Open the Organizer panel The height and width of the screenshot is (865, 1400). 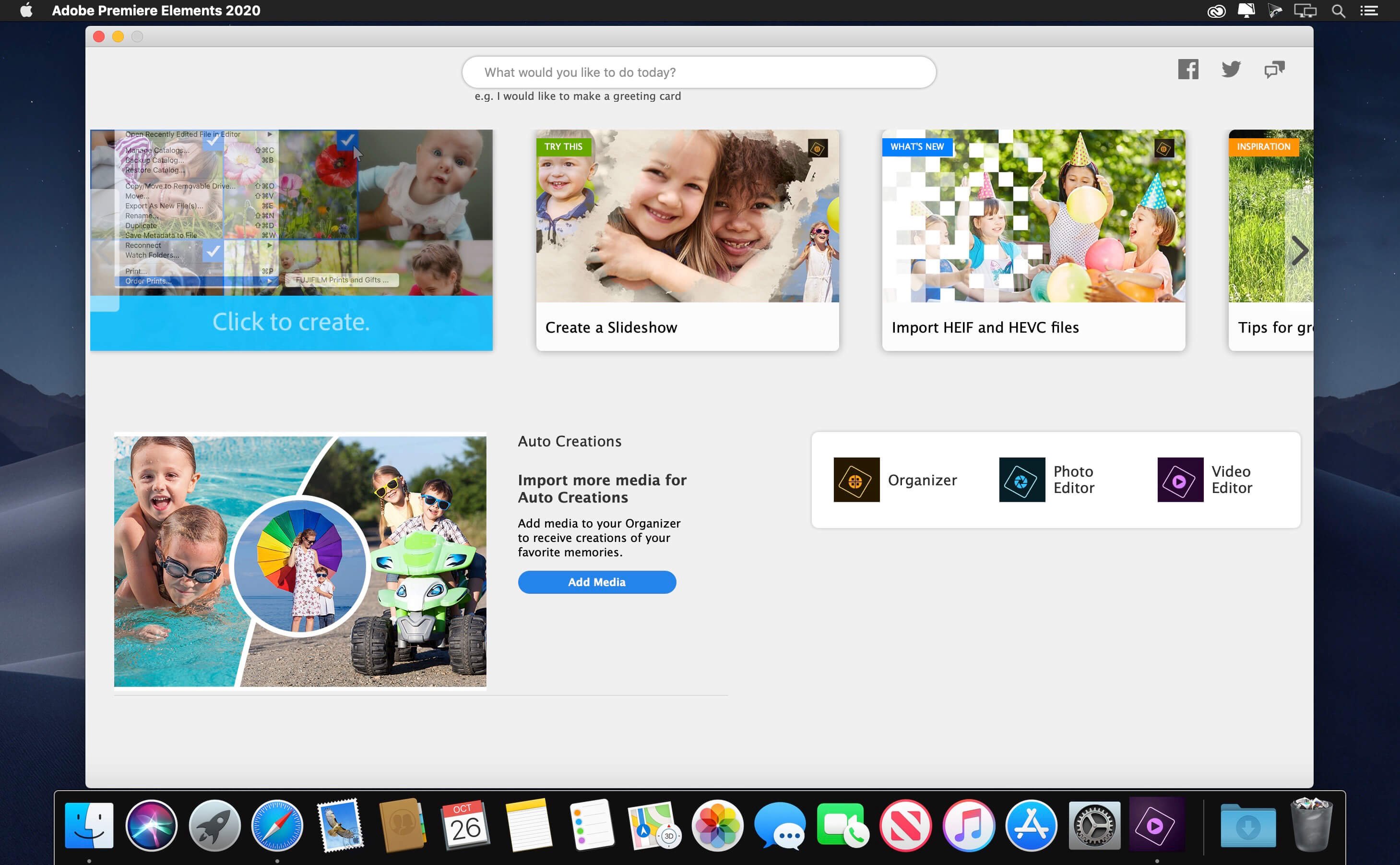pos(895,480)
